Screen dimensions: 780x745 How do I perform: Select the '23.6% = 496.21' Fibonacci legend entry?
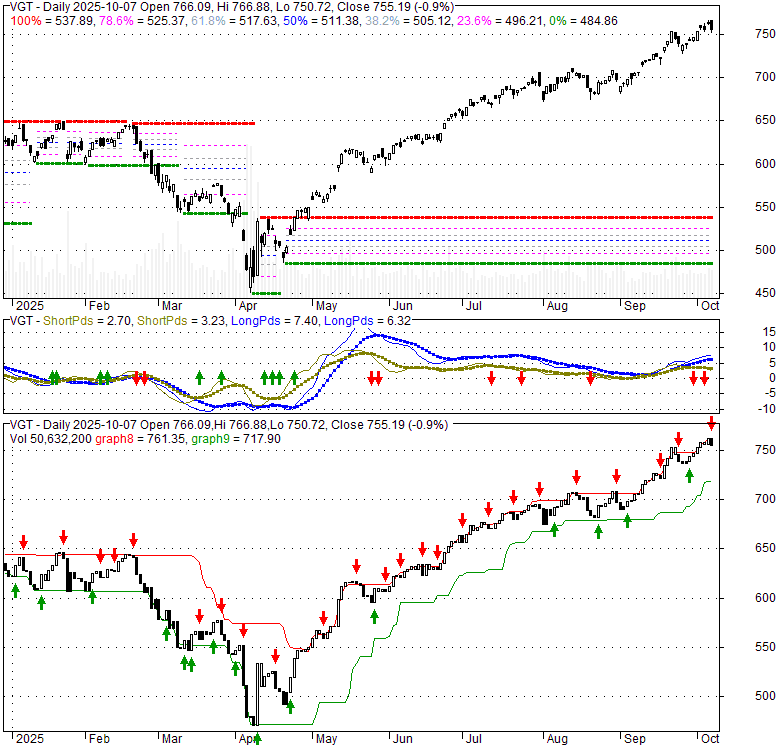(x=500, y=21)
